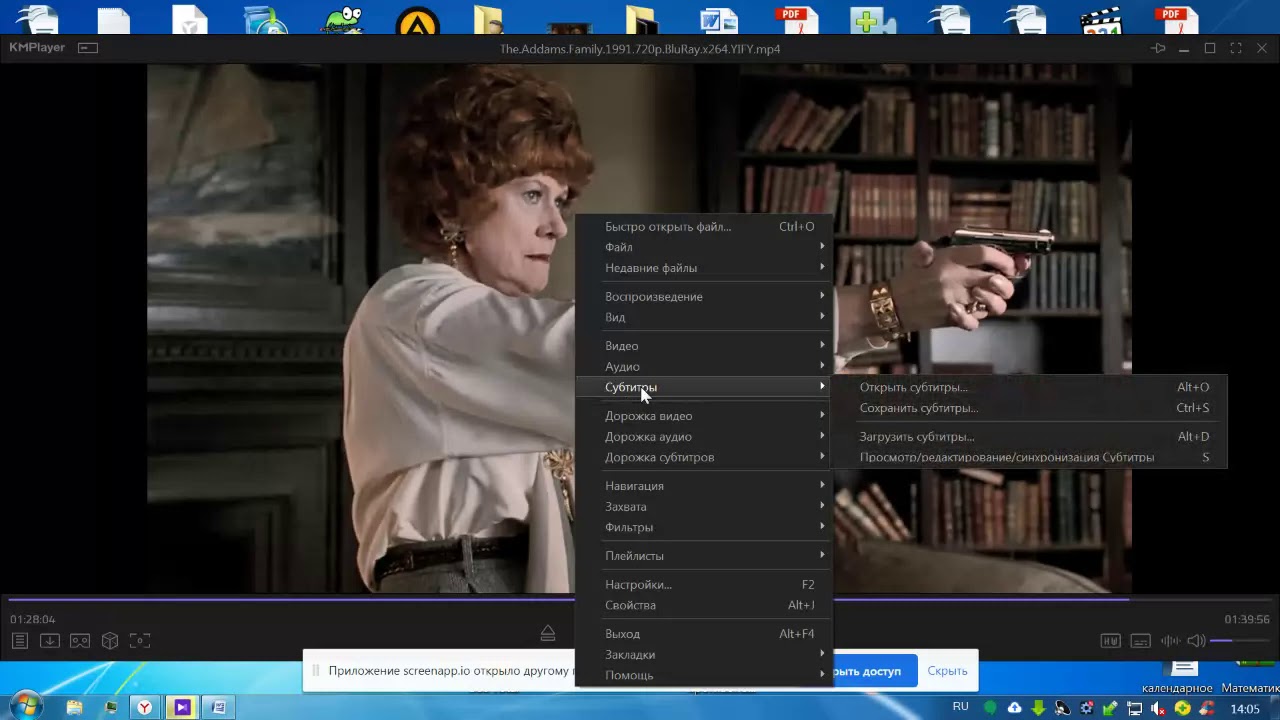The image size is (1280, 720).
Task: Switch to compact mode icon beside KMPlayer logo
Action: [88, 48]
